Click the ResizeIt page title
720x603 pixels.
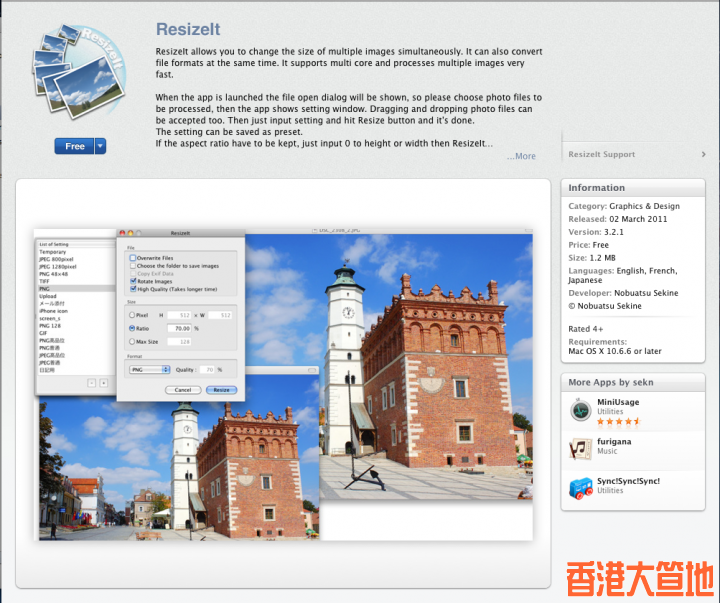coord(188,29)
